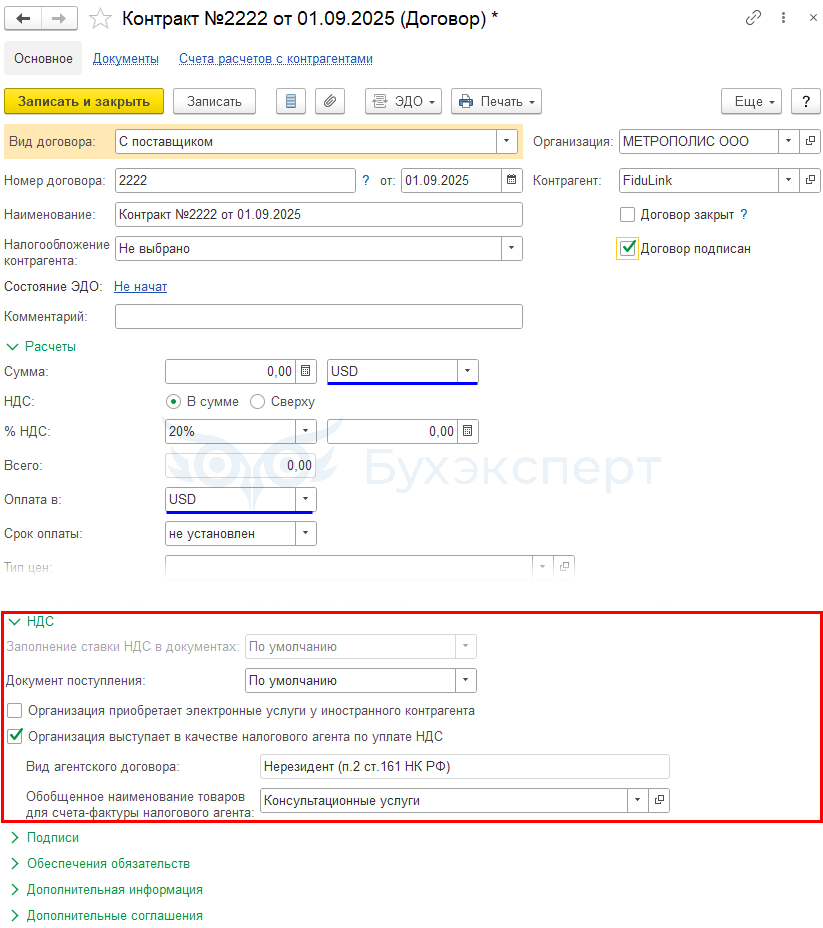
Task: Collapse the Расчеты section
Action: point(41,346)
